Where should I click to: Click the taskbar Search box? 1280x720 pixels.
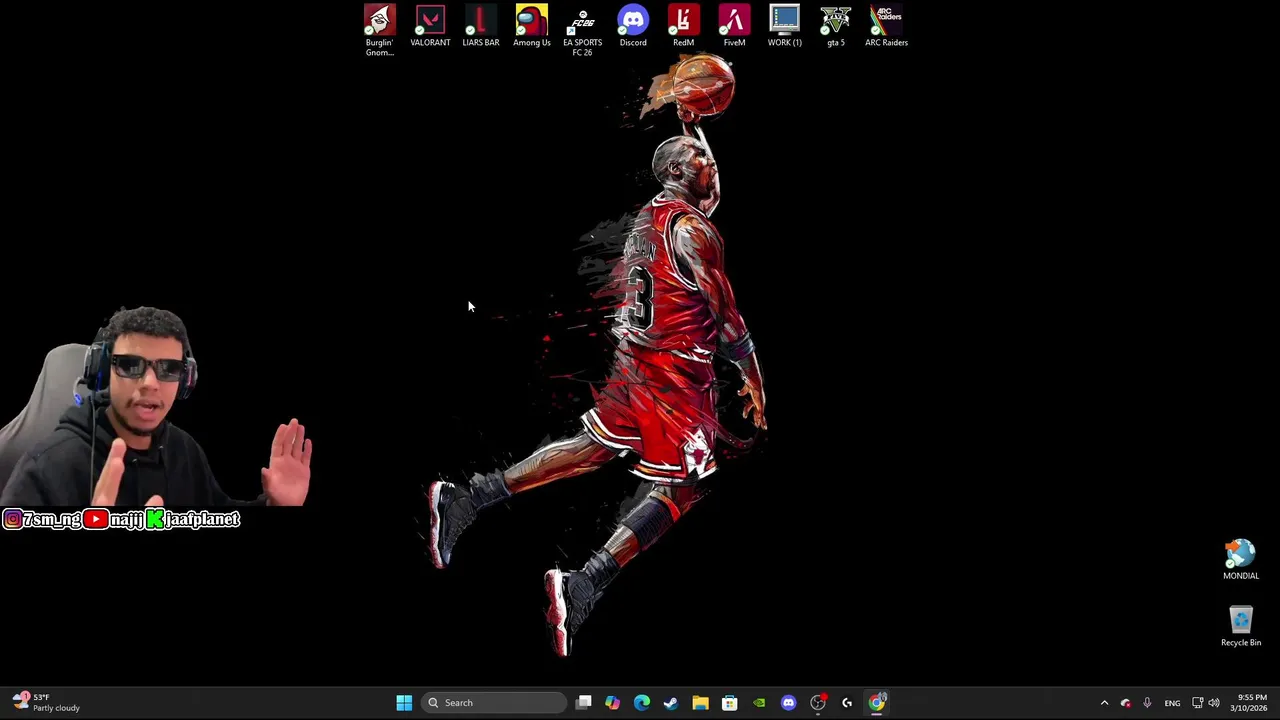coord(494,703)
